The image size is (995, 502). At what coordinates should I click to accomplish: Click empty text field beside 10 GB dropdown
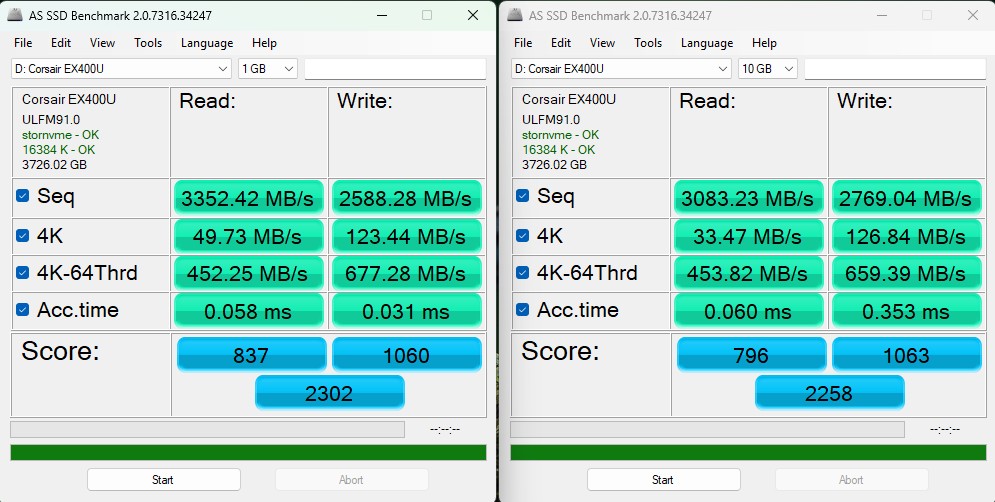[x=895, y=69]
